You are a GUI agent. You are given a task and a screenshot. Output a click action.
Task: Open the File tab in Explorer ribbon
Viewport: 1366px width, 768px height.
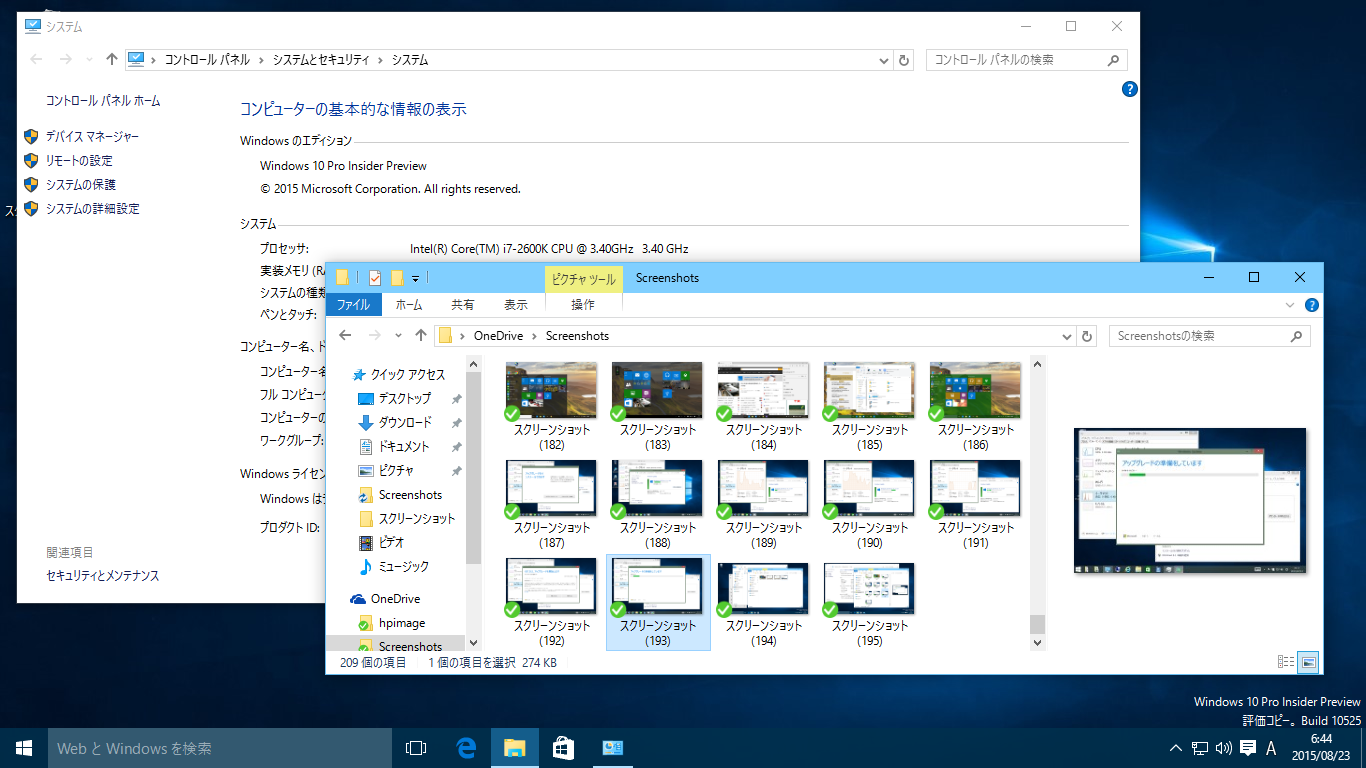(353, 305)
